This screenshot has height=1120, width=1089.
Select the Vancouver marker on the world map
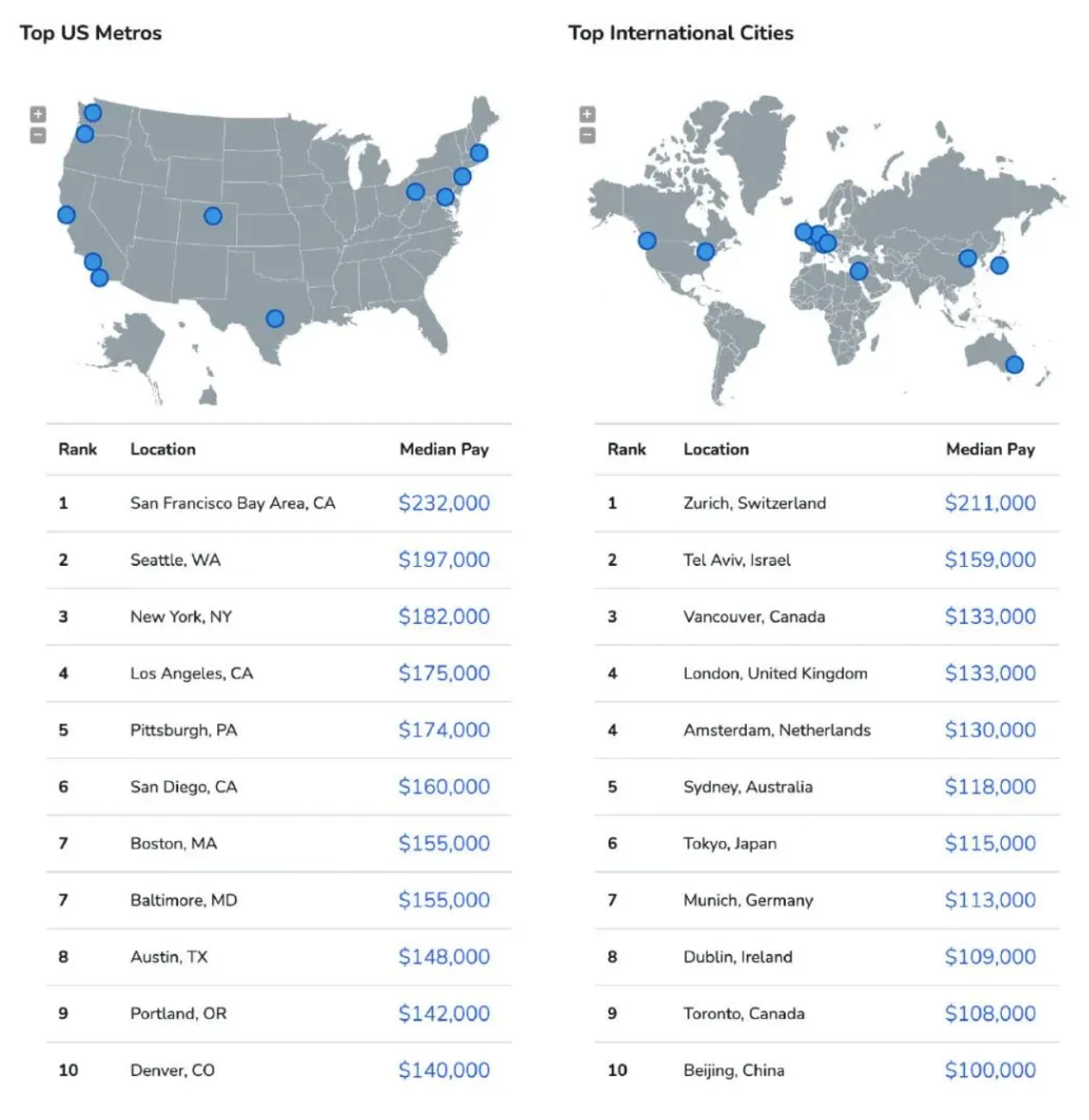647,240
